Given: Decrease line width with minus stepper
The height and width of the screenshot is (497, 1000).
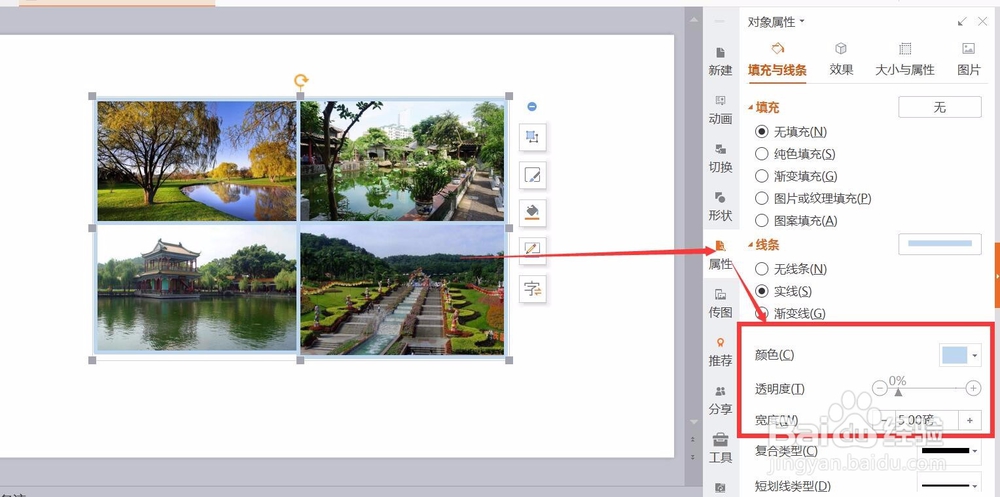Looking at the screenshot, I should pos(886,420).
